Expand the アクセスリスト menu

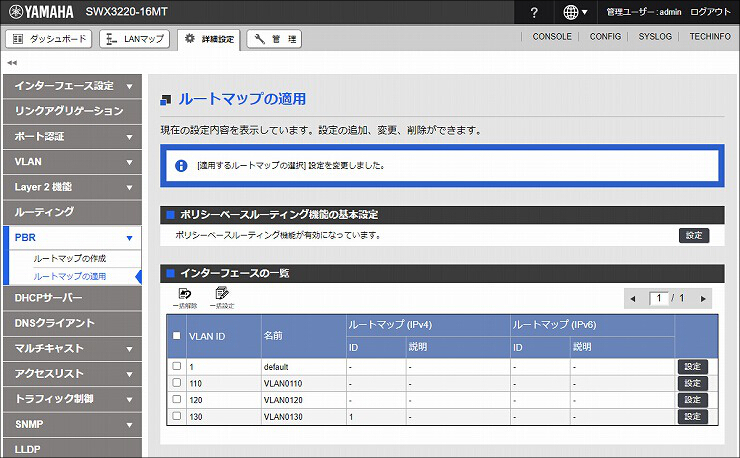coord(72,374)
